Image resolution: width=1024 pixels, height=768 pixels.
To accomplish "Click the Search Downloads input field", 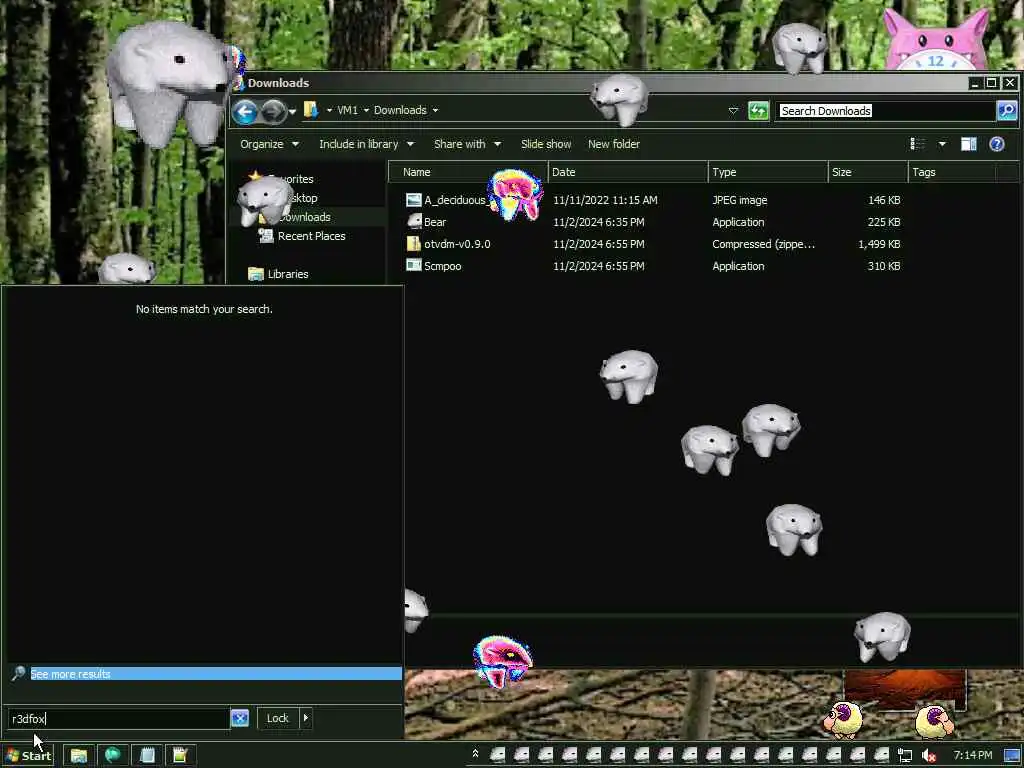I will coord(886,110).
